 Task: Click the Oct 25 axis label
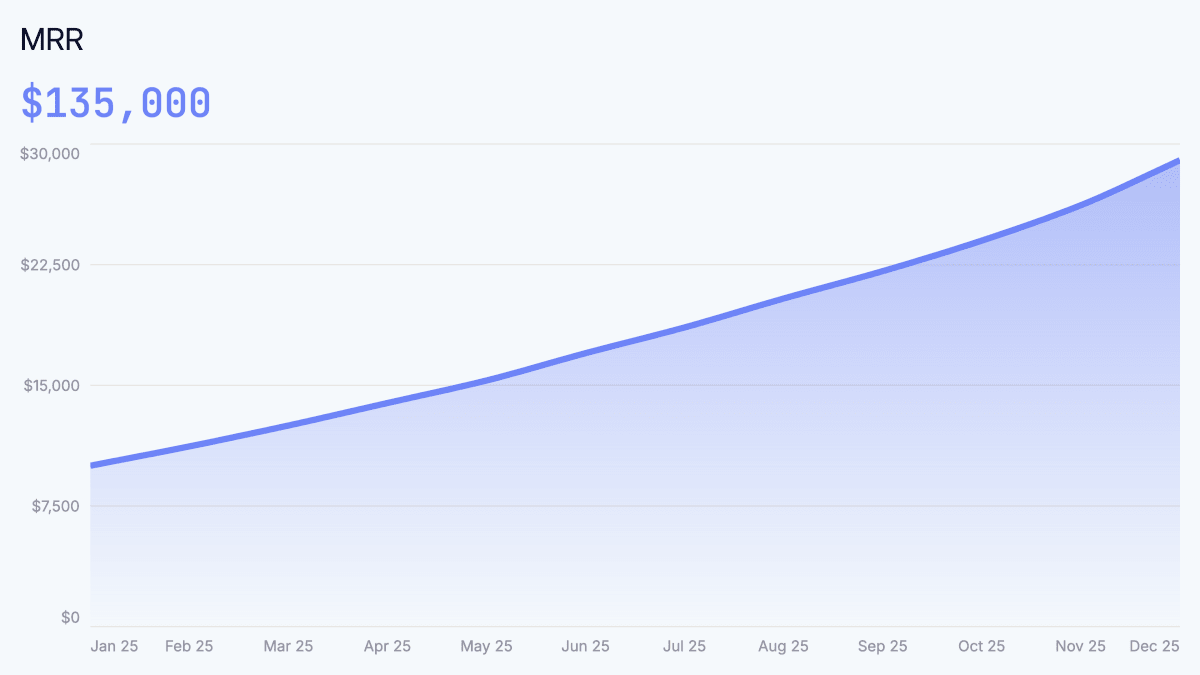click(x=981, y=646)
